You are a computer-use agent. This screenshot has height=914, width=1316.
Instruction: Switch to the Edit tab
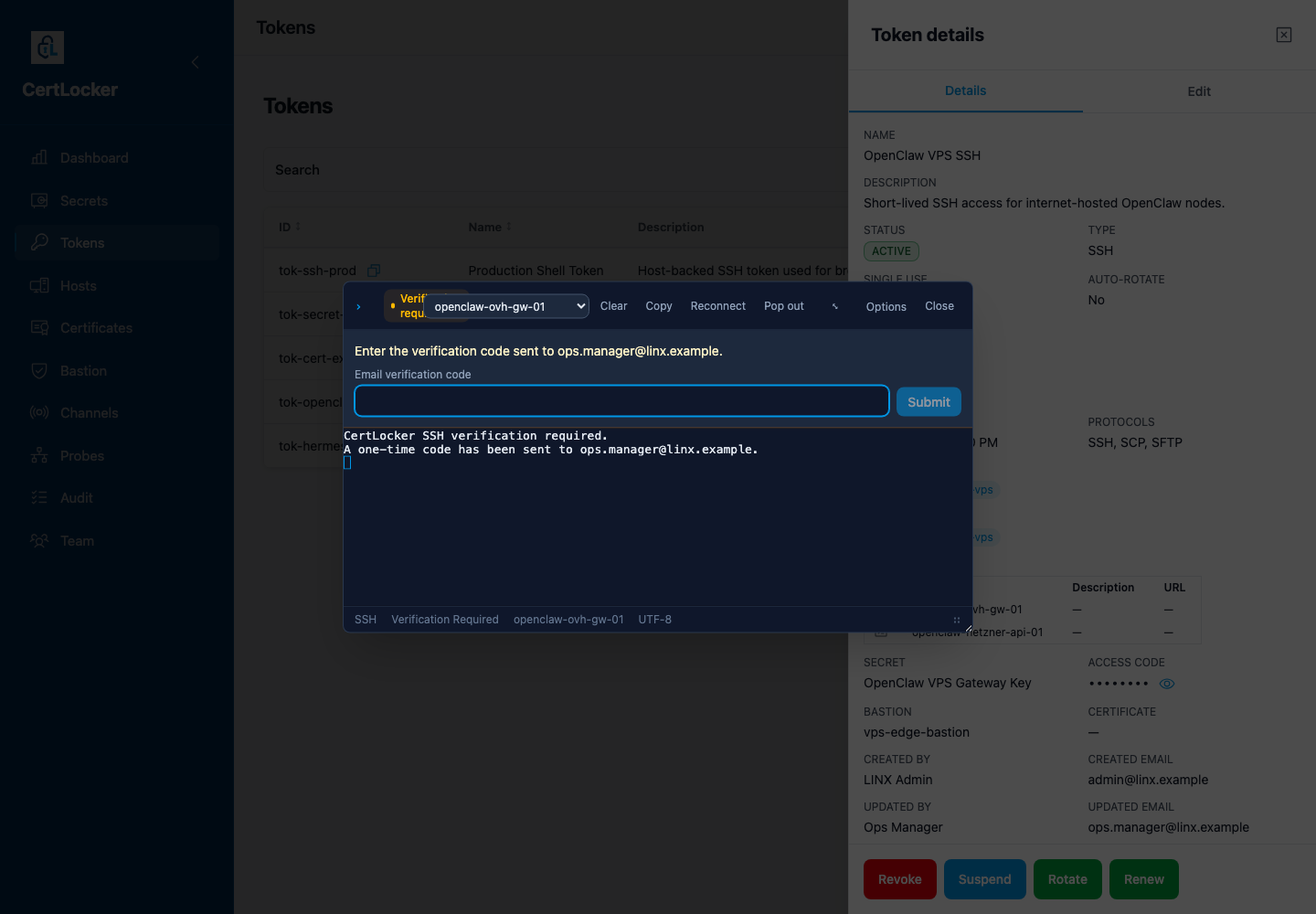point(1199,91)
